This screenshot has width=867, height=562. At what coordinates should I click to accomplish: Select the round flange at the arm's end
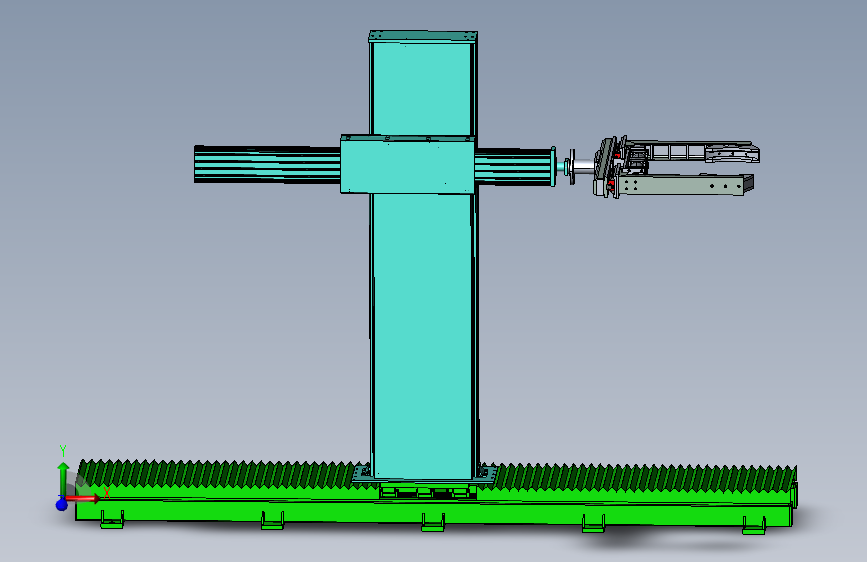571,165
